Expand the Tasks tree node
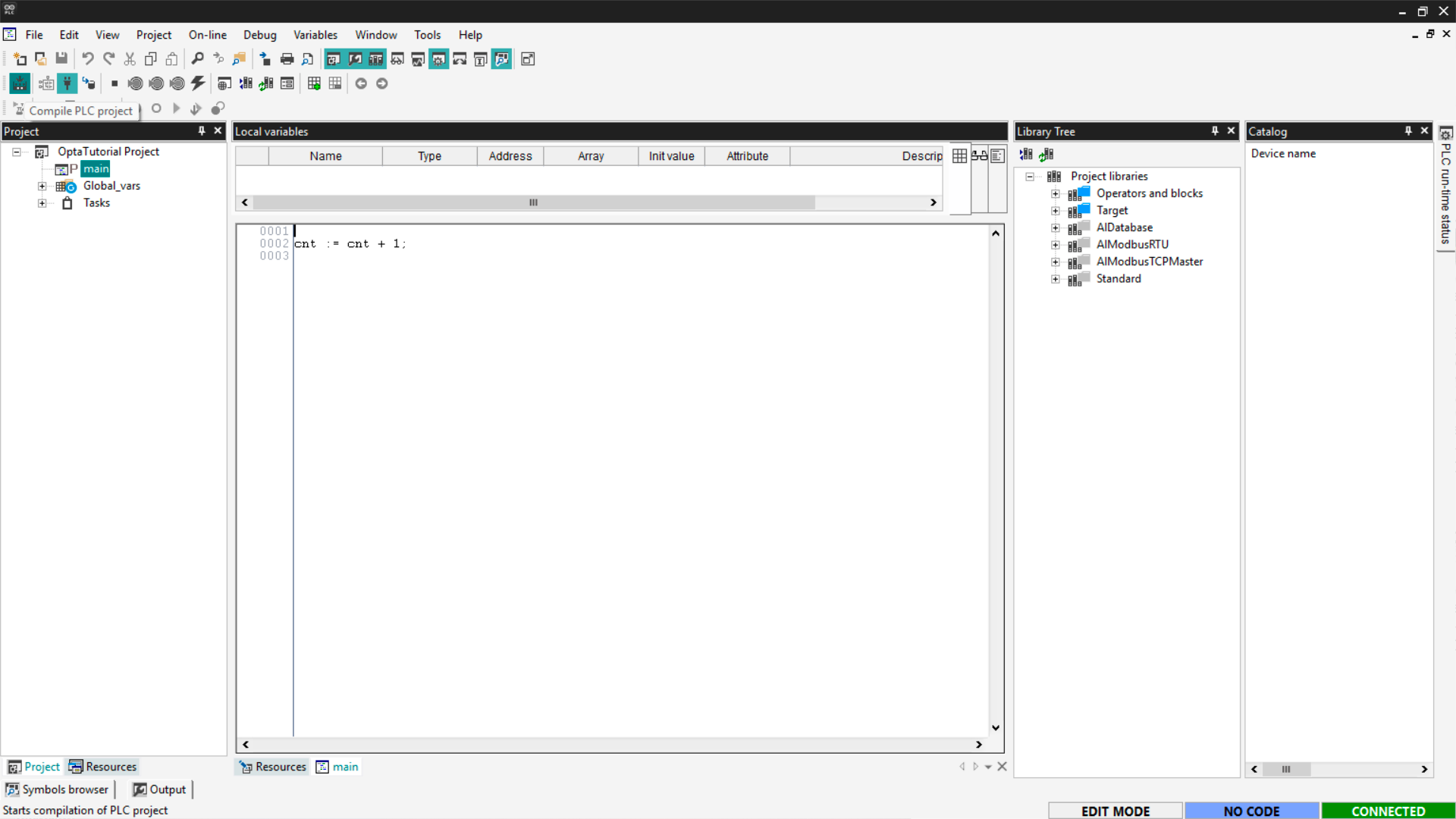The height and width of the screenshot is (819, 1456). (42, 203)
